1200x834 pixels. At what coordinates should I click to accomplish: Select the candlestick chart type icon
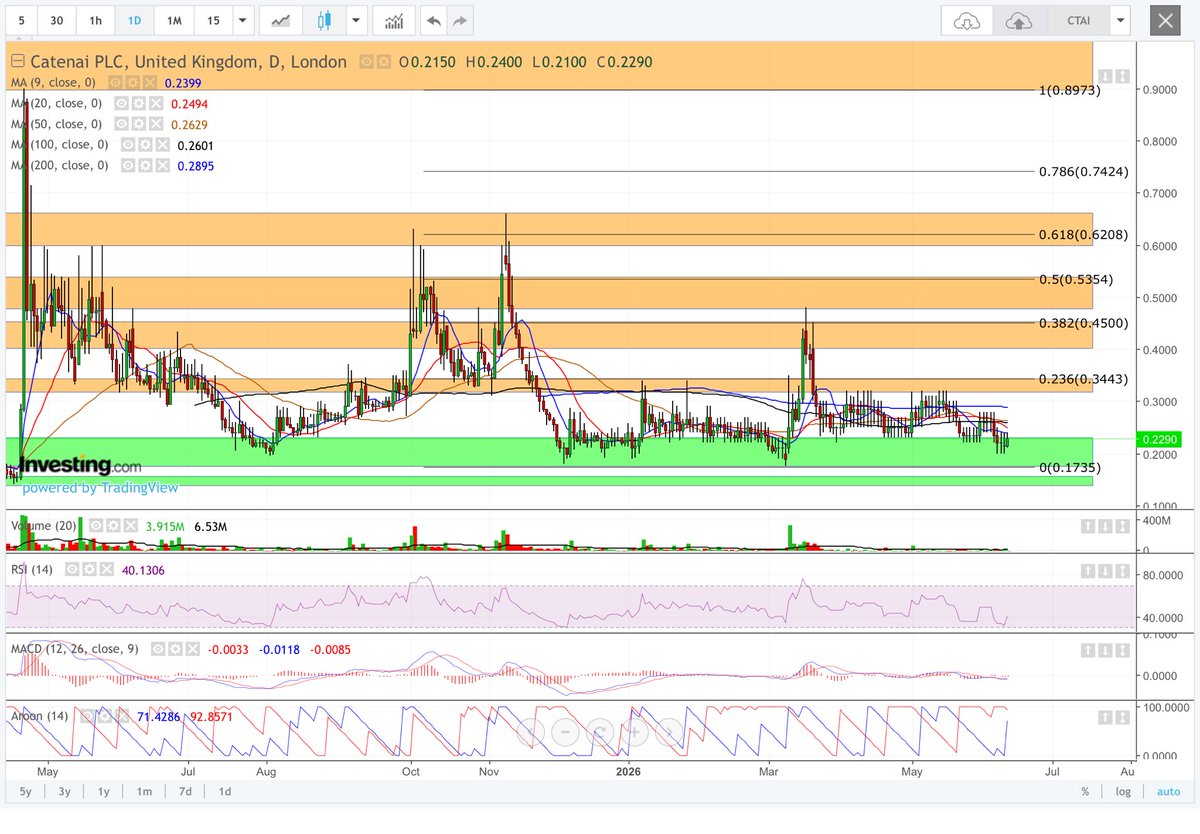[x=324, y=20]
